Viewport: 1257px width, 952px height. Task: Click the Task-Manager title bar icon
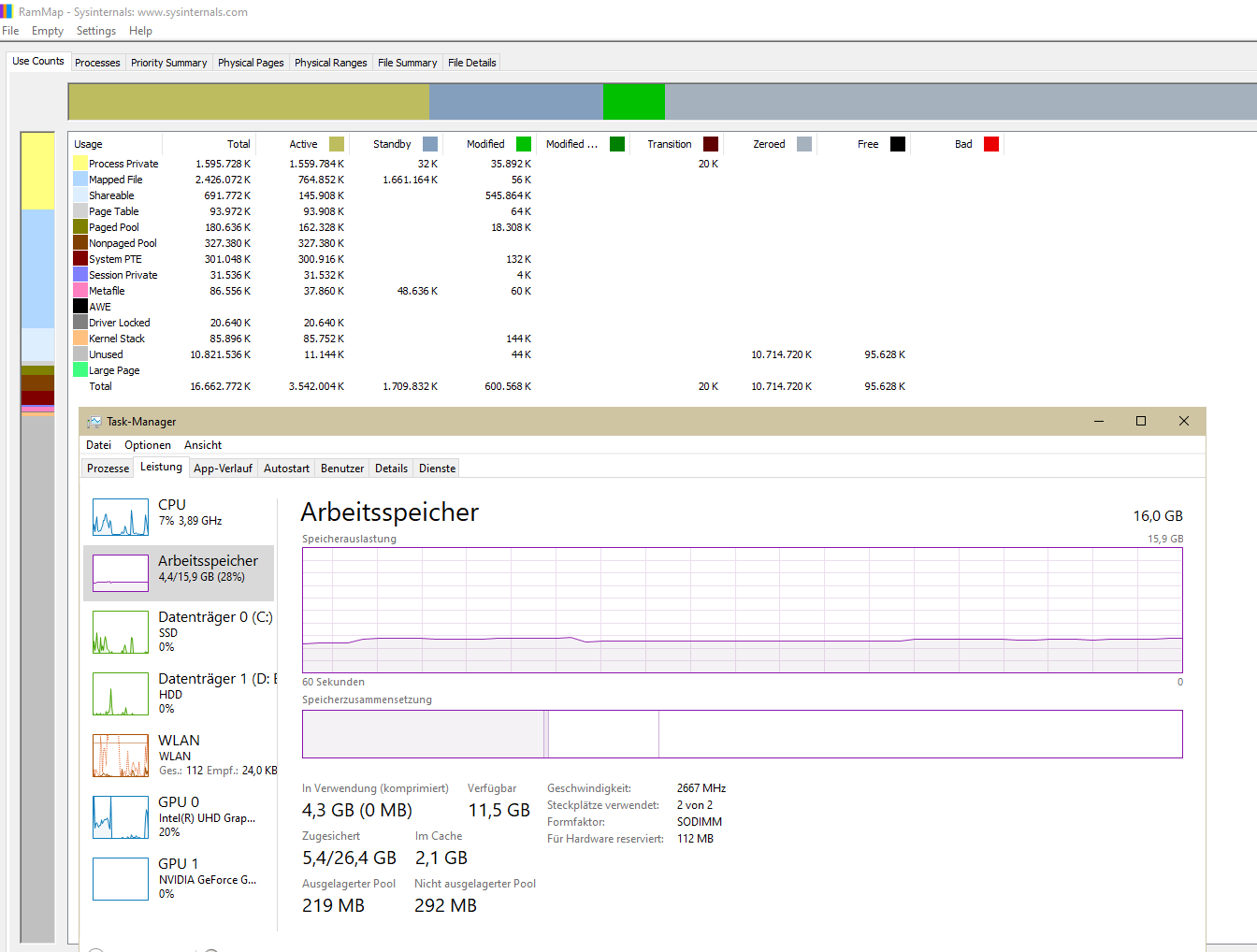(94, 422)
